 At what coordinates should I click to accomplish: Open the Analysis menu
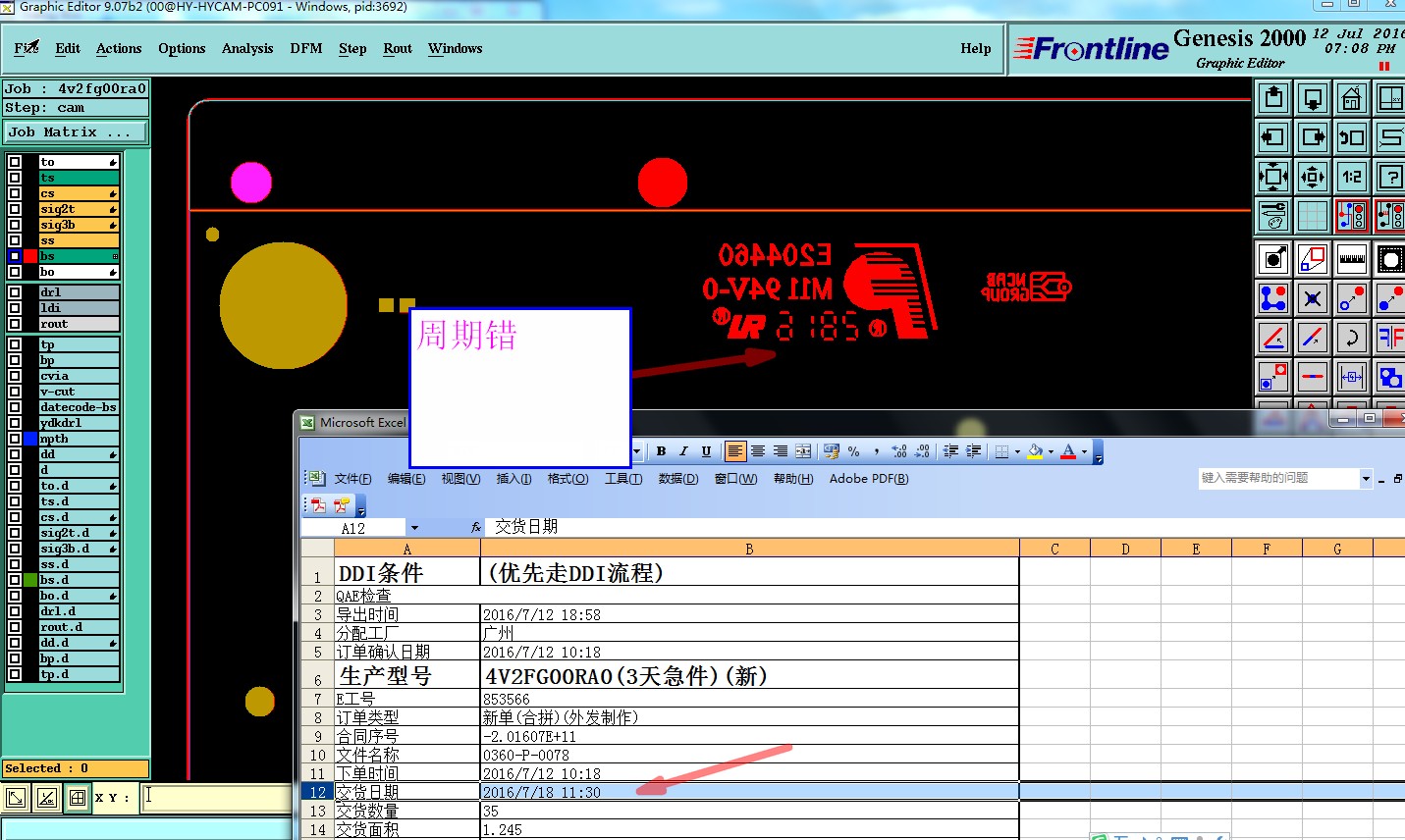[247, 48]
